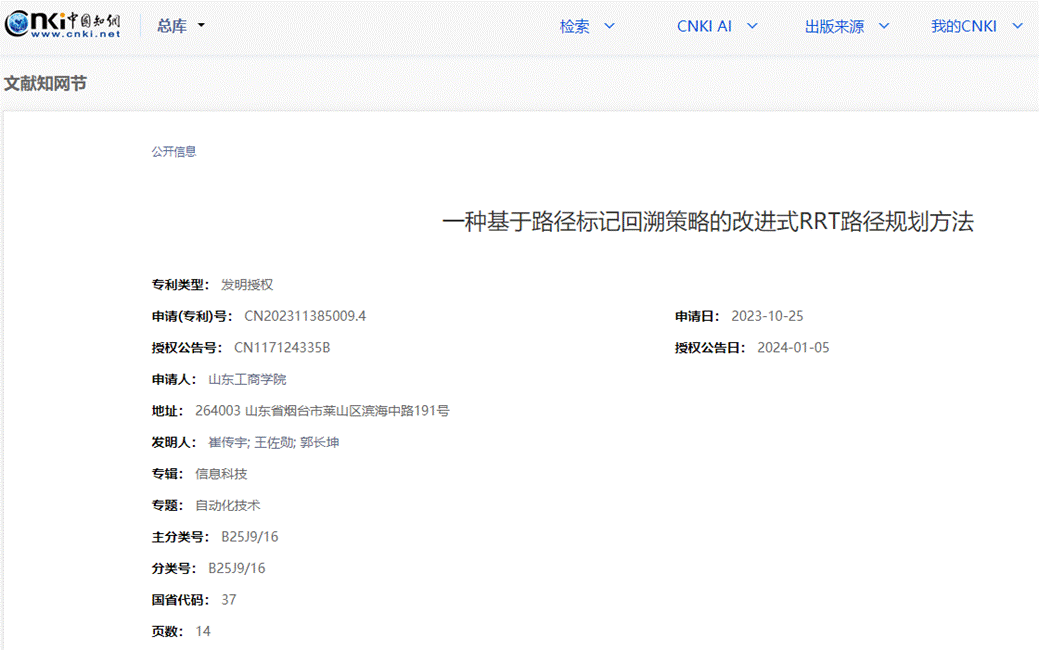Select inventor 崔传宇
The width and height of the screenshot is (1039, 650).
(227, 442)
